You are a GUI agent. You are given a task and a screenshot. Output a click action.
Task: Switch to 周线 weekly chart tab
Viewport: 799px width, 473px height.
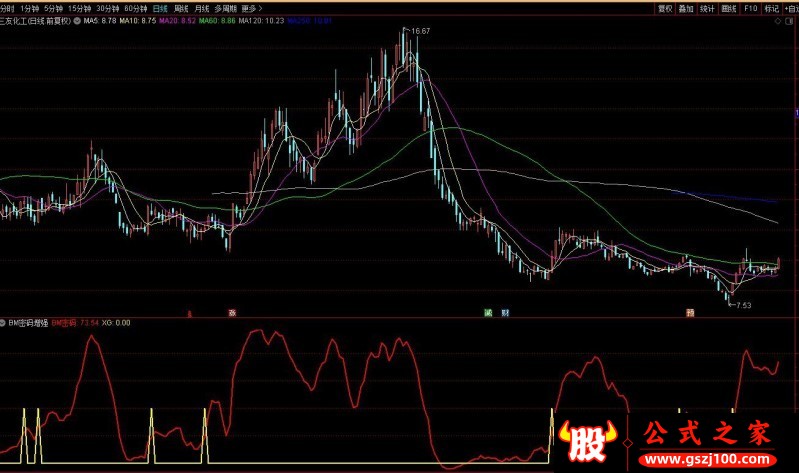click(x=180, y=8)
